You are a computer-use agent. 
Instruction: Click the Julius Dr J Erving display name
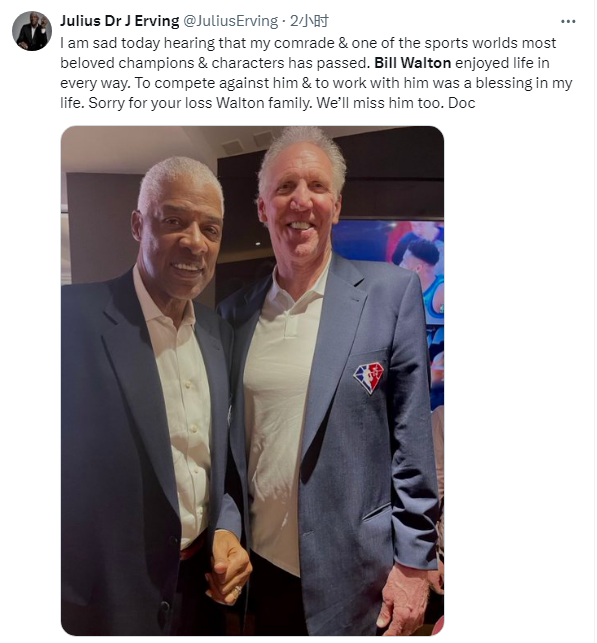tap(120, 21)
